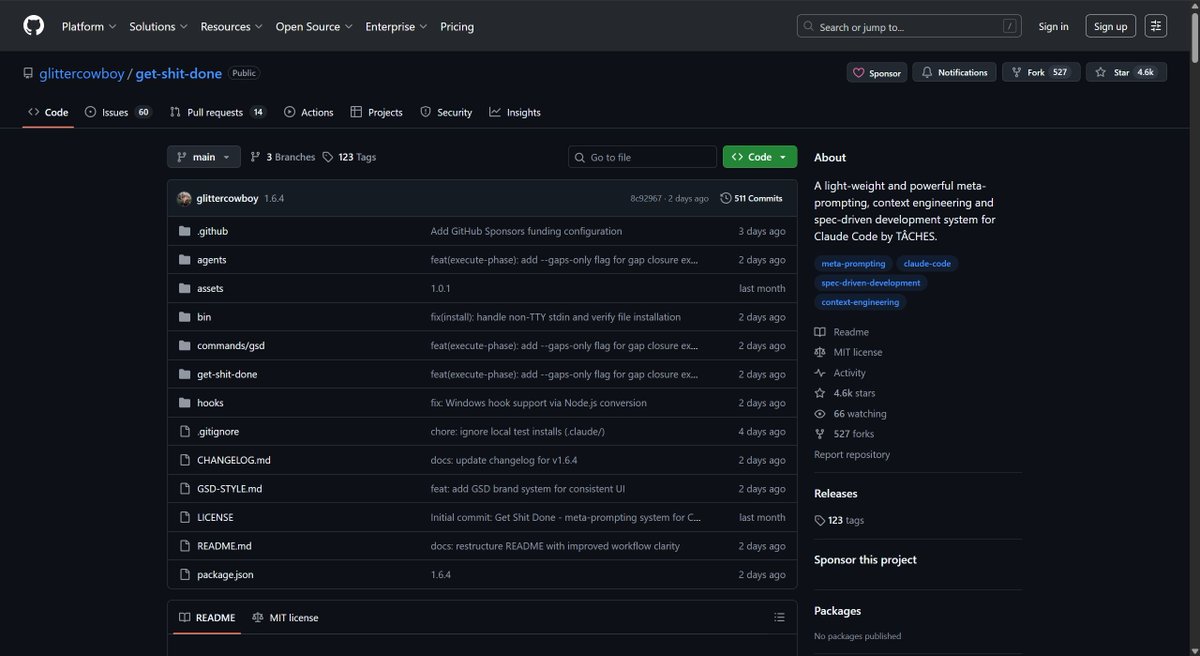
Task: Open the CHANGELOG.md file
Action: [234, 460]
